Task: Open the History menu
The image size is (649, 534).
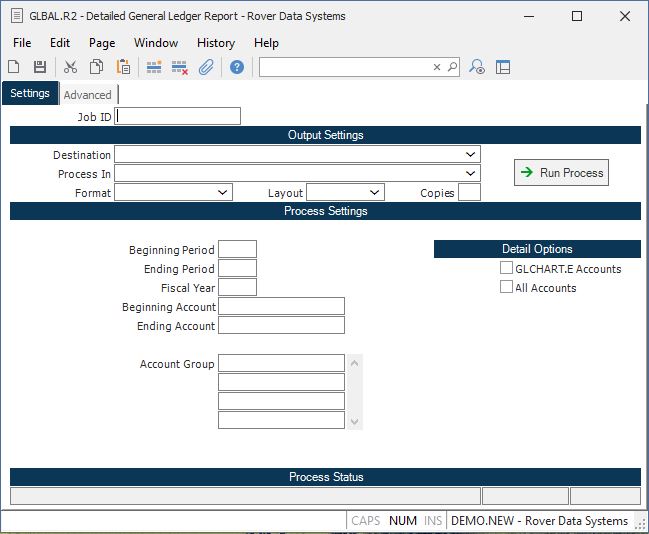Action: [x=215, y=43]
